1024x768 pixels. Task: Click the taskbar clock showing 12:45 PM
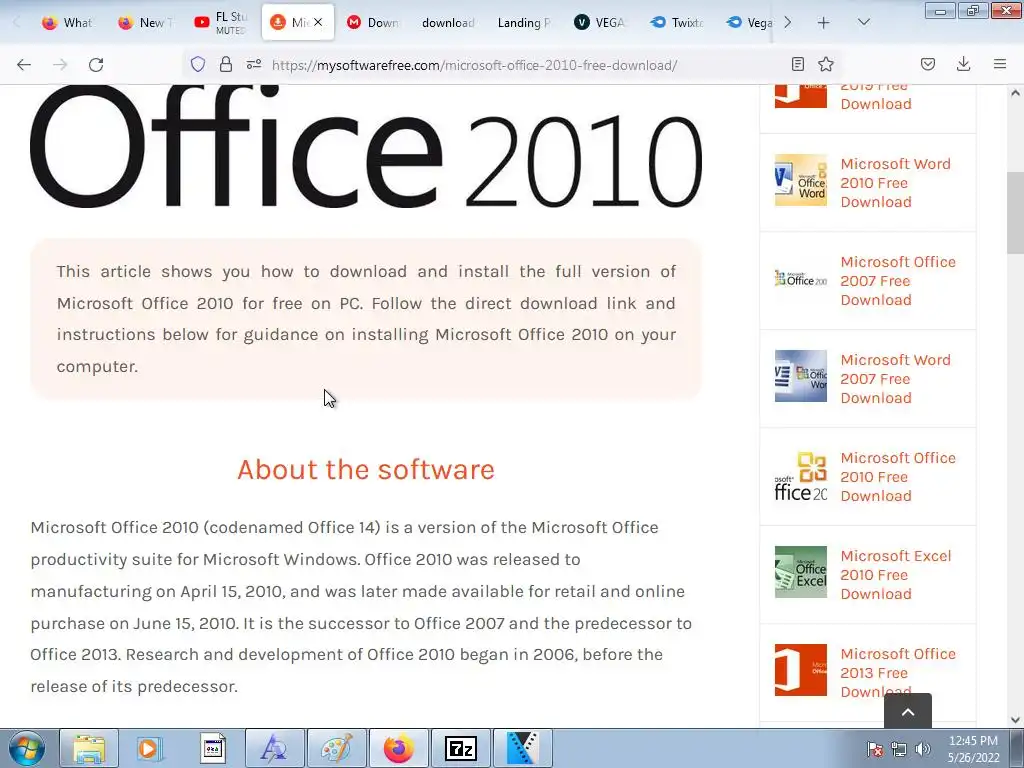pyautogui.click(x=974, y=748)
